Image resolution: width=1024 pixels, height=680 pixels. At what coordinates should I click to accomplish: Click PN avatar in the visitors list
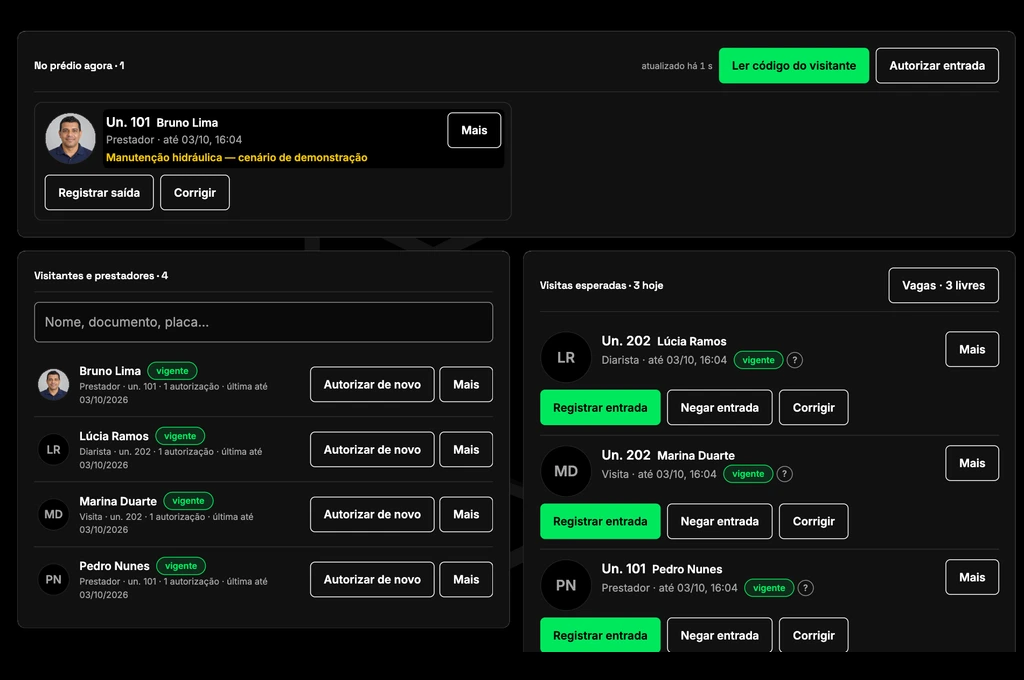(x=54, y=579)
